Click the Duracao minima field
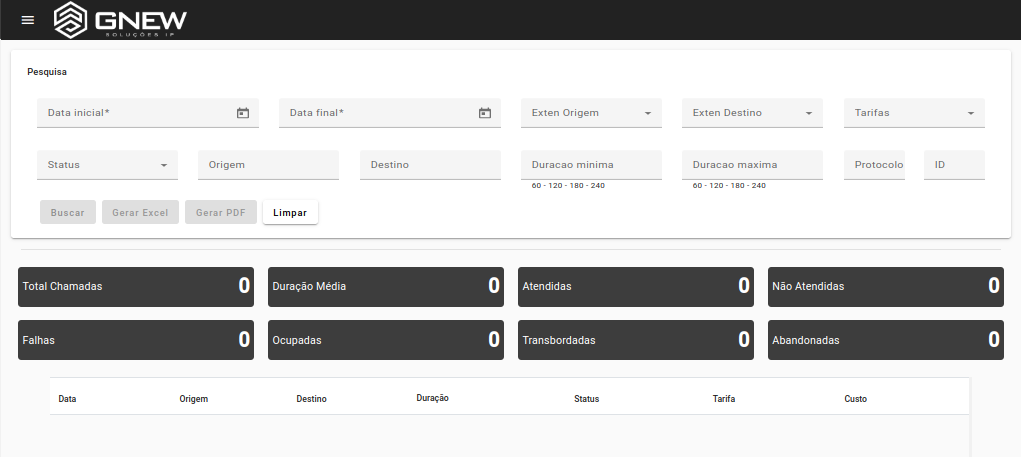 click(x=591, y=165)
